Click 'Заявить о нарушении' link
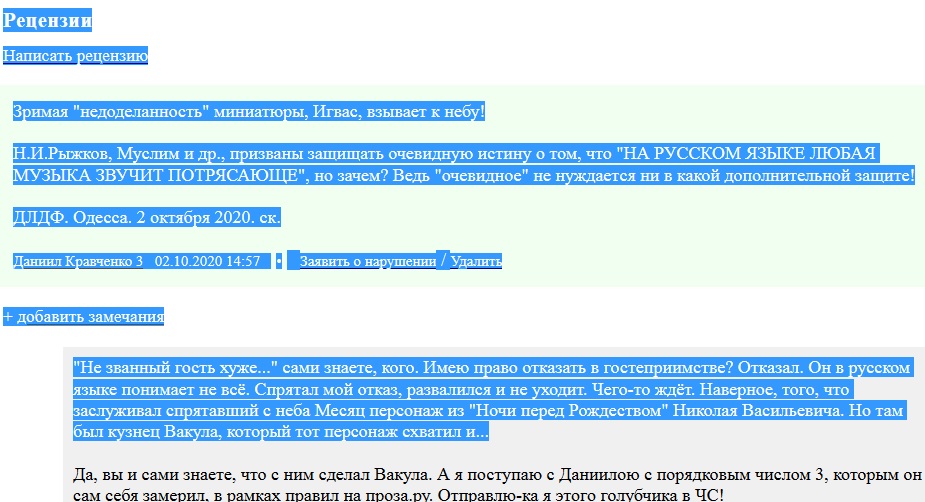Viewport: 925px width, 502px height. (x=368, y=261)
